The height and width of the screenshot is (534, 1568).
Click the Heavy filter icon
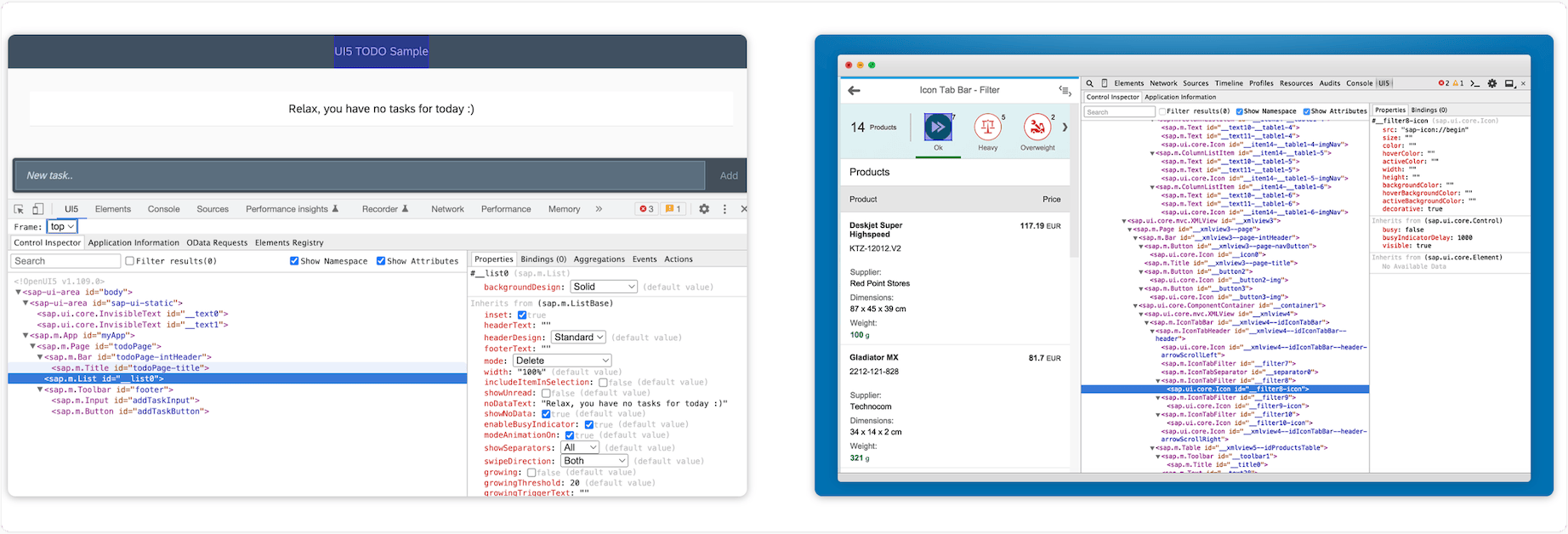coord(987,128)
